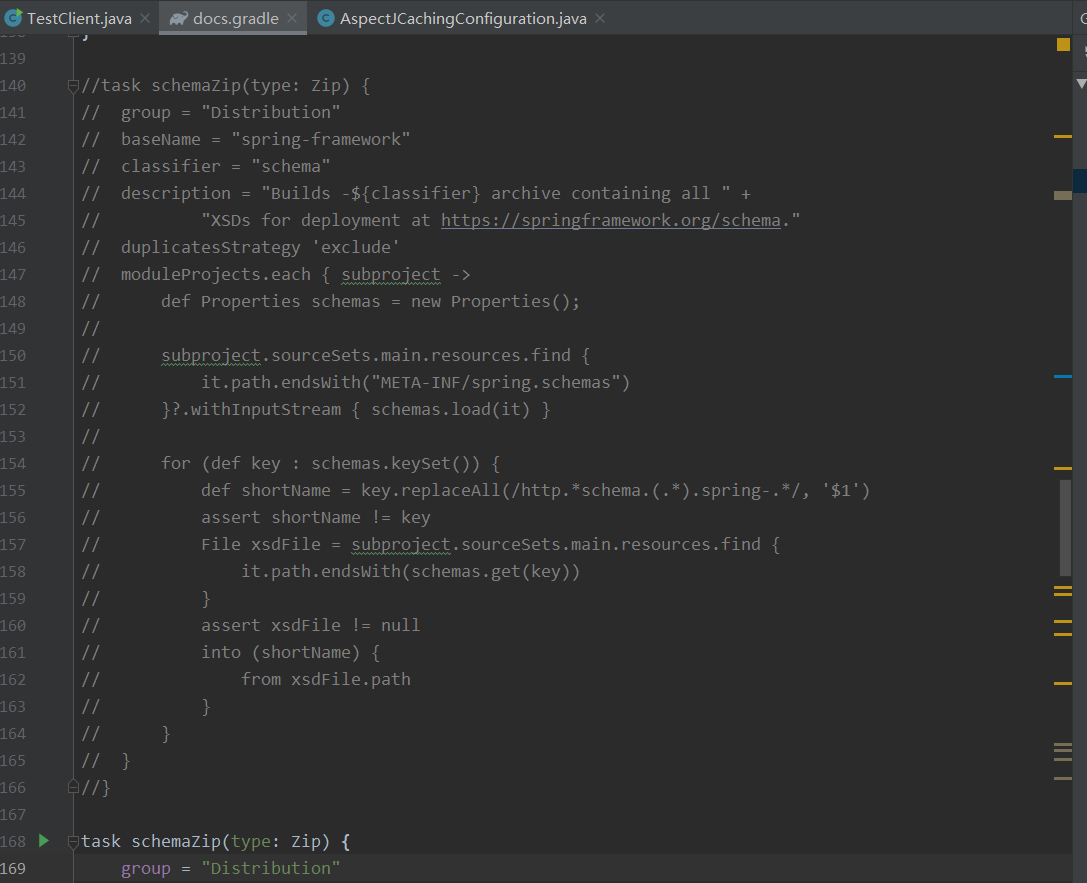Viewport: 1087px width, 883px height.
Task: Toggle the fold marker at line 166
Action: click(x=73, y=787)
